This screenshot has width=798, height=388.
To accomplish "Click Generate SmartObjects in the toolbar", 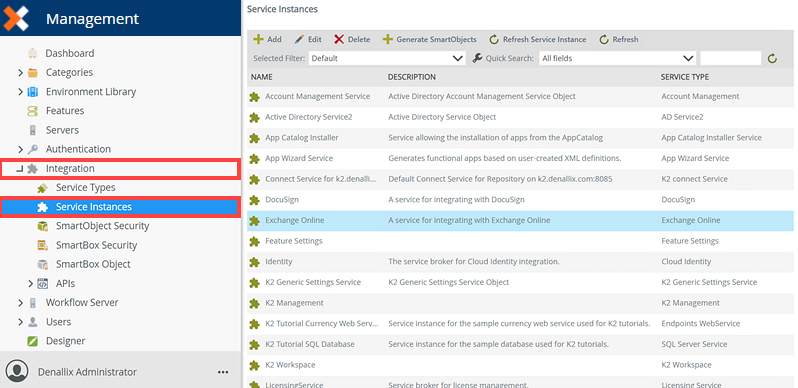I will [430, 39].
